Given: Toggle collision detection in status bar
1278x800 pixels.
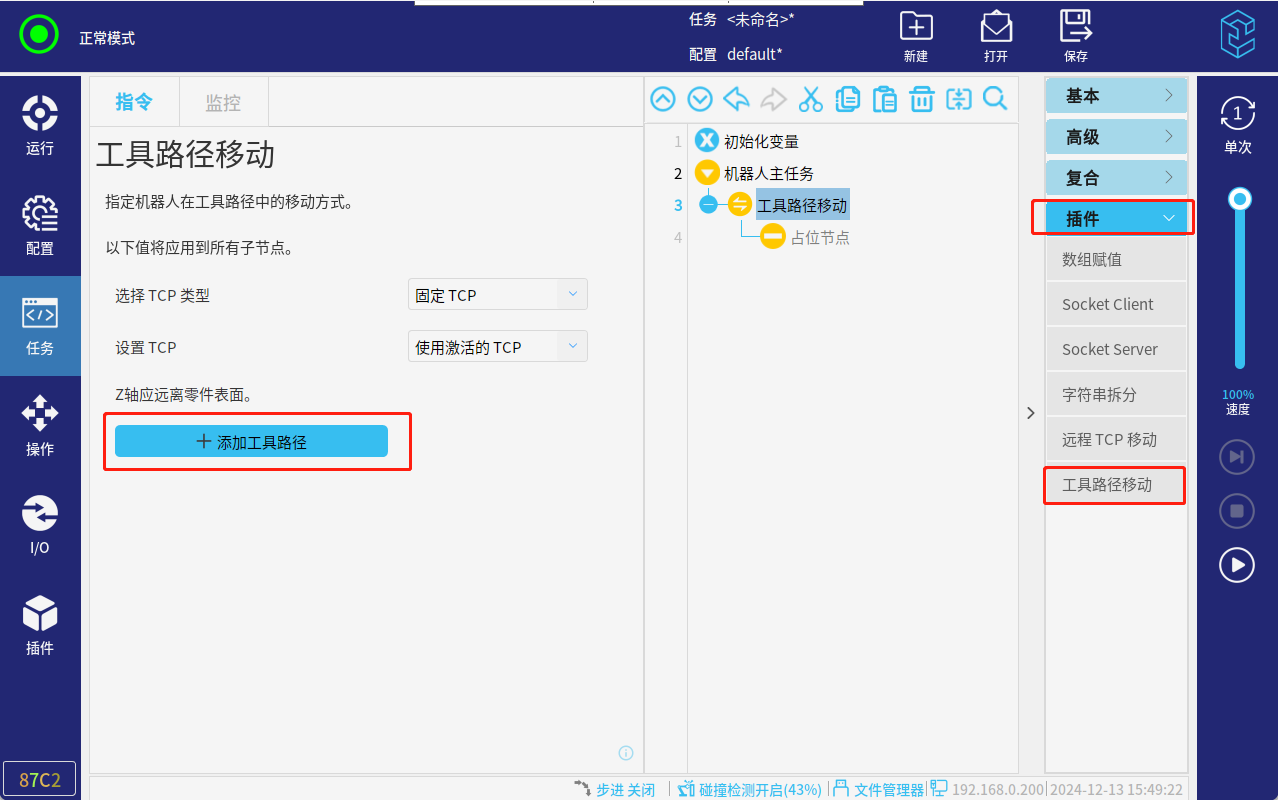Looking at the screenshot, I should click(749, 789).
